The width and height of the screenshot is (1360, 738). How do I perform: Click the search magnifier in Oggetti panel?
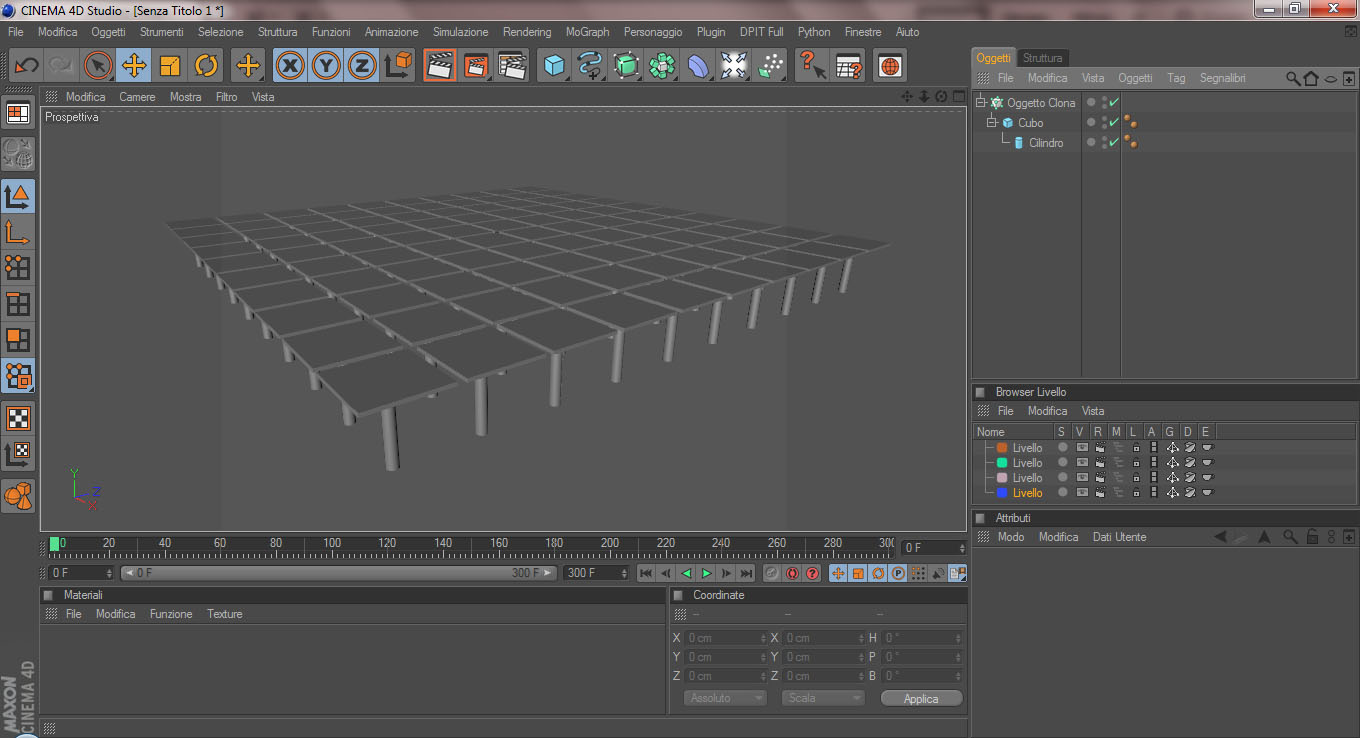click(1293, 78)
